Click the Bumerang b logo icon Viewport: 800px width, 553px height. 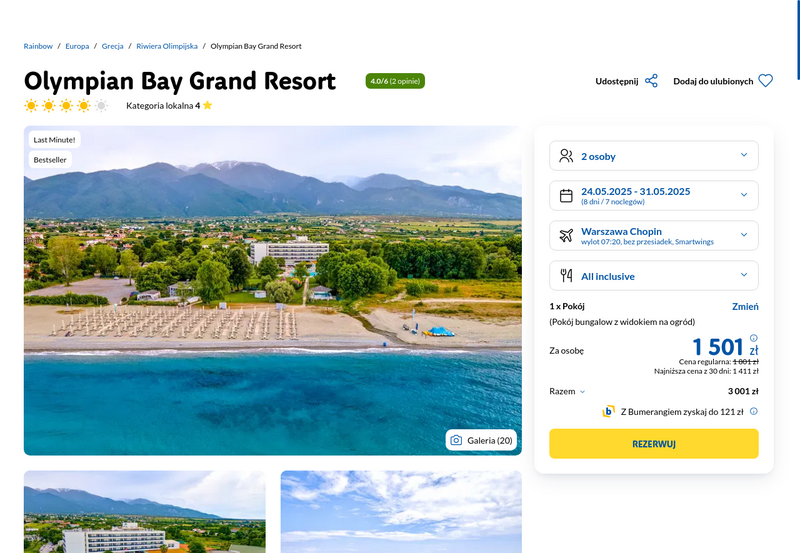pyautogui.click(x=608, y=411)
